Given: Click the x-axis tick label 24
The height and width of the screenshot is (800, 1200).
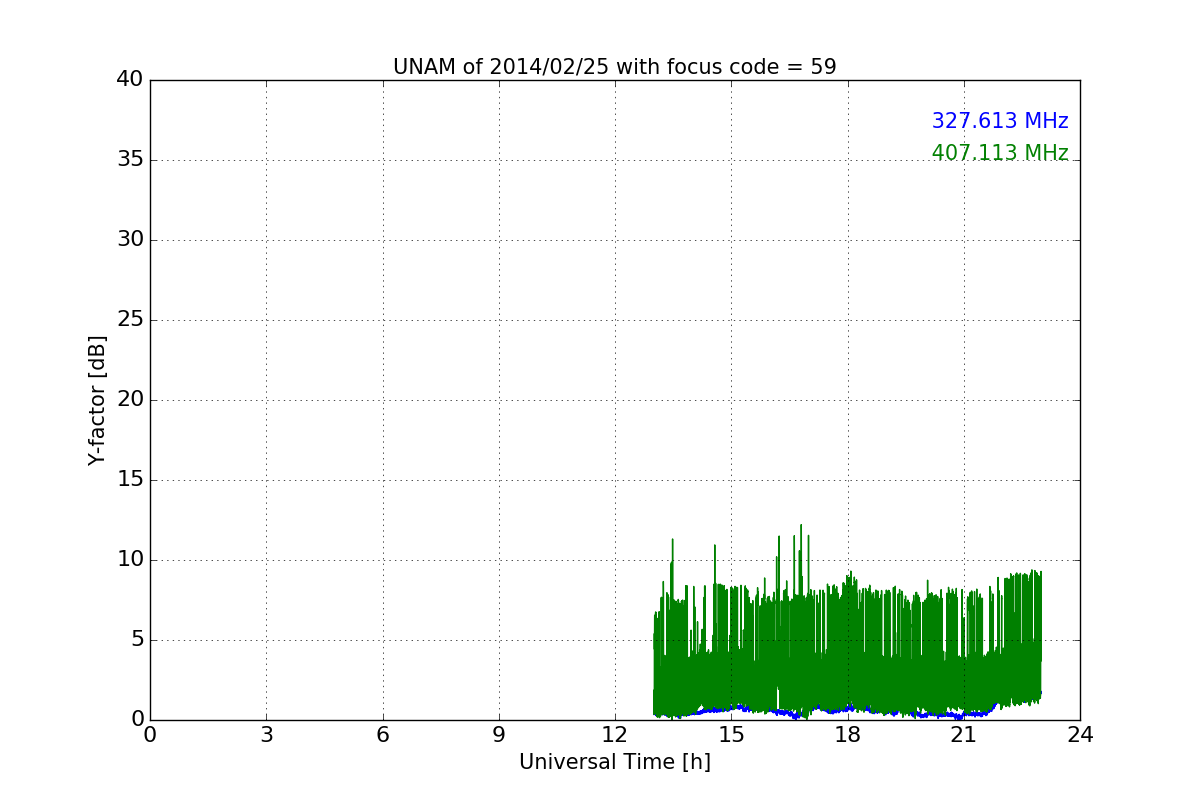Looking at the screenshot, I should tap(1080, 735).
